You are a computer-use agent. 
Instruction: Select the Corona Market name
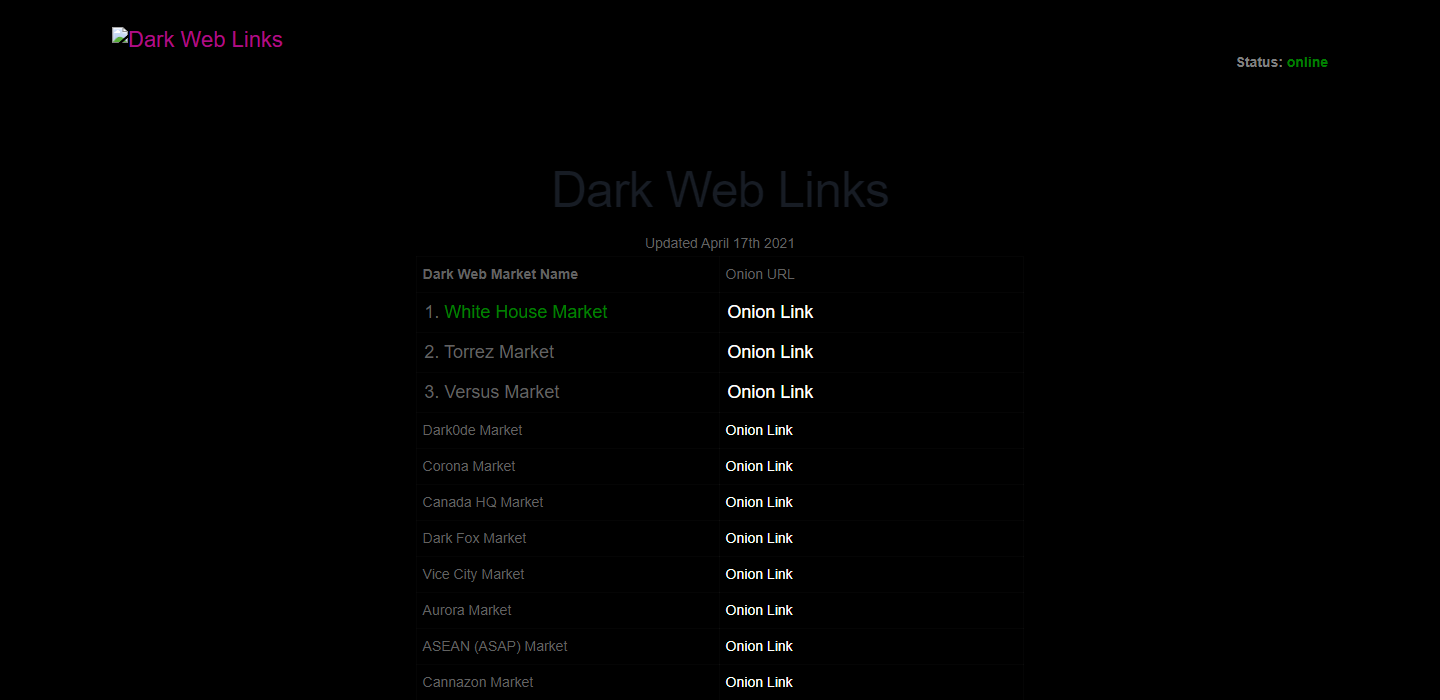pyautogui.click(x=469, y=466)
